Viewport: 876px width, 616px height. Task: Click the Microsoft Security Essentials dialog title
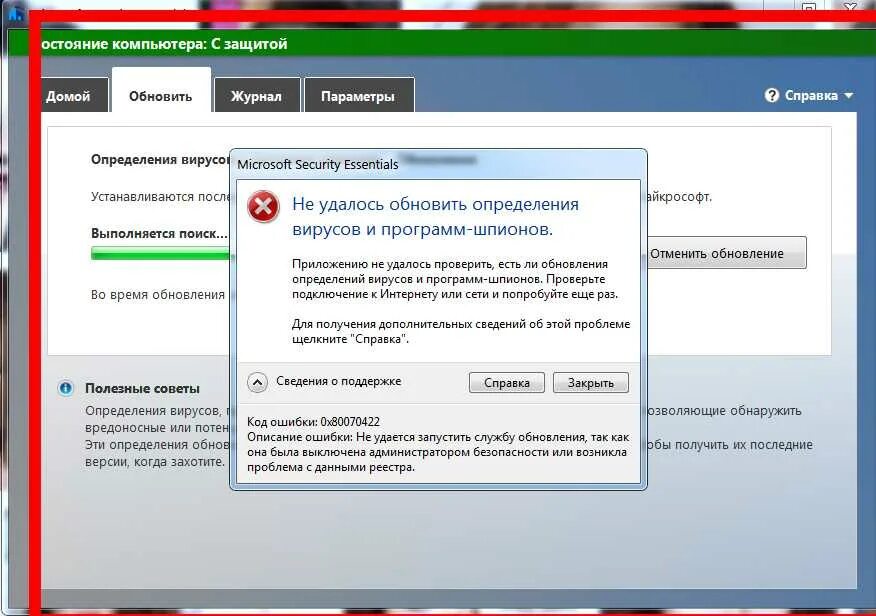pyautogui.click(x=317, y=164)
